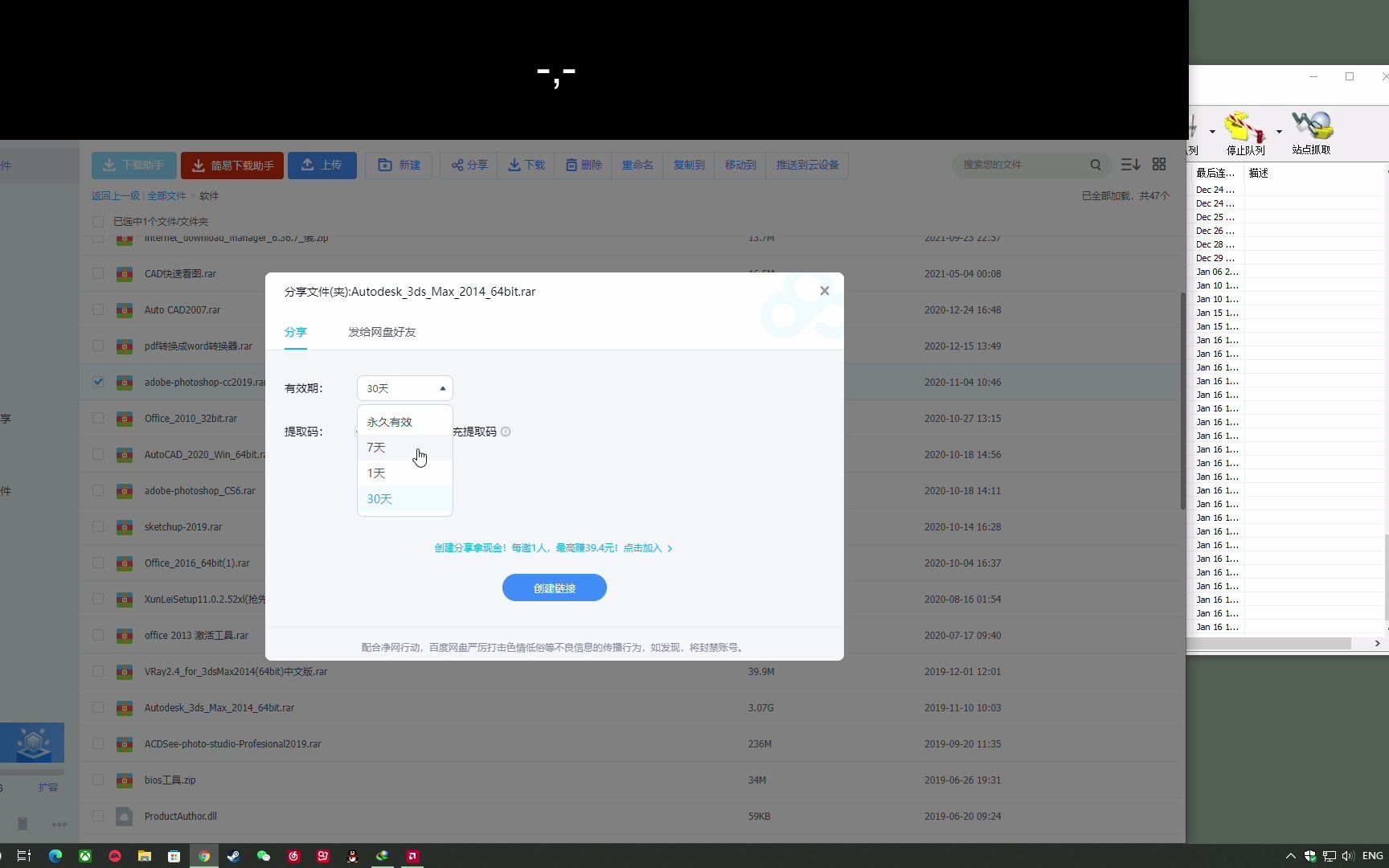Tick checkbox for bios工具.zip
1389x868 pixels.
click(98, 780)
